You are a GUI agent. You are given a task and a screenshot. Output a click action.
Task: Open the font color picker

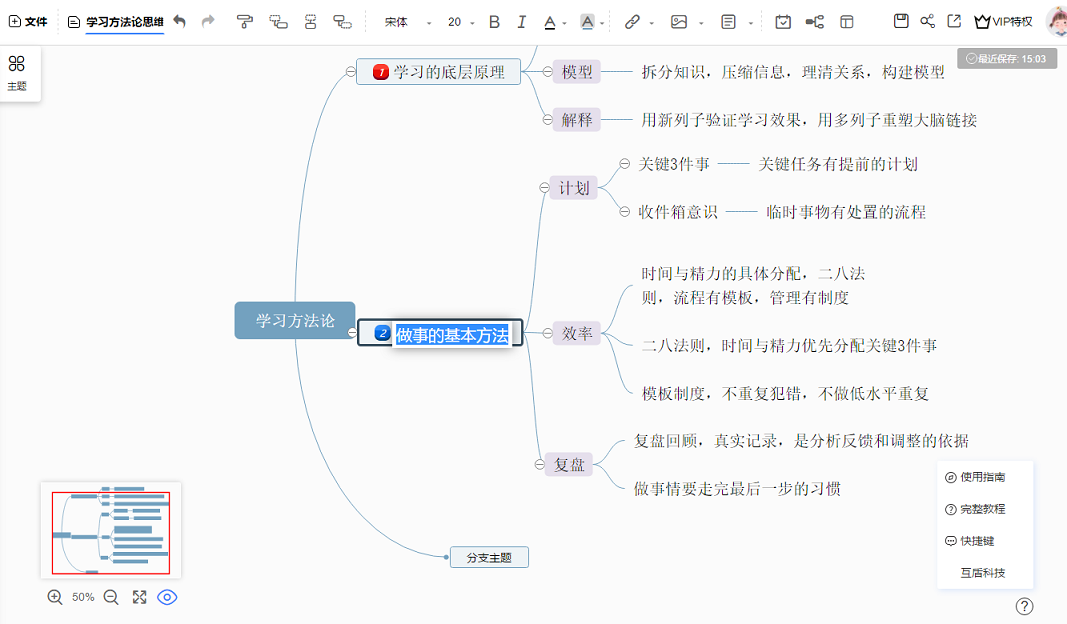(x=551, y=21)
